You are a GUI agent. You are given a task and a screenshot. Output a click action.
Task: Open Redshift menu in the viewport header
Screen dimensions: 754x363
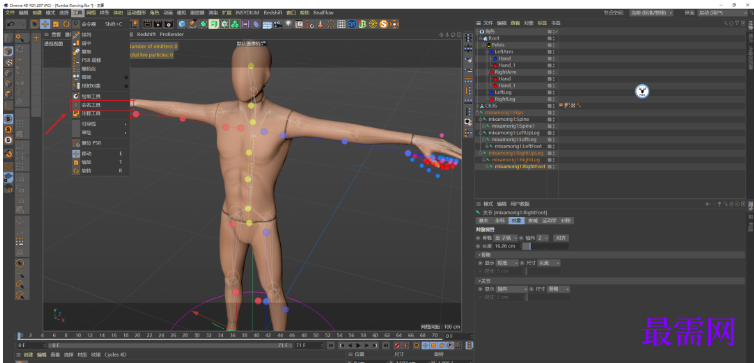click(146, 34)
